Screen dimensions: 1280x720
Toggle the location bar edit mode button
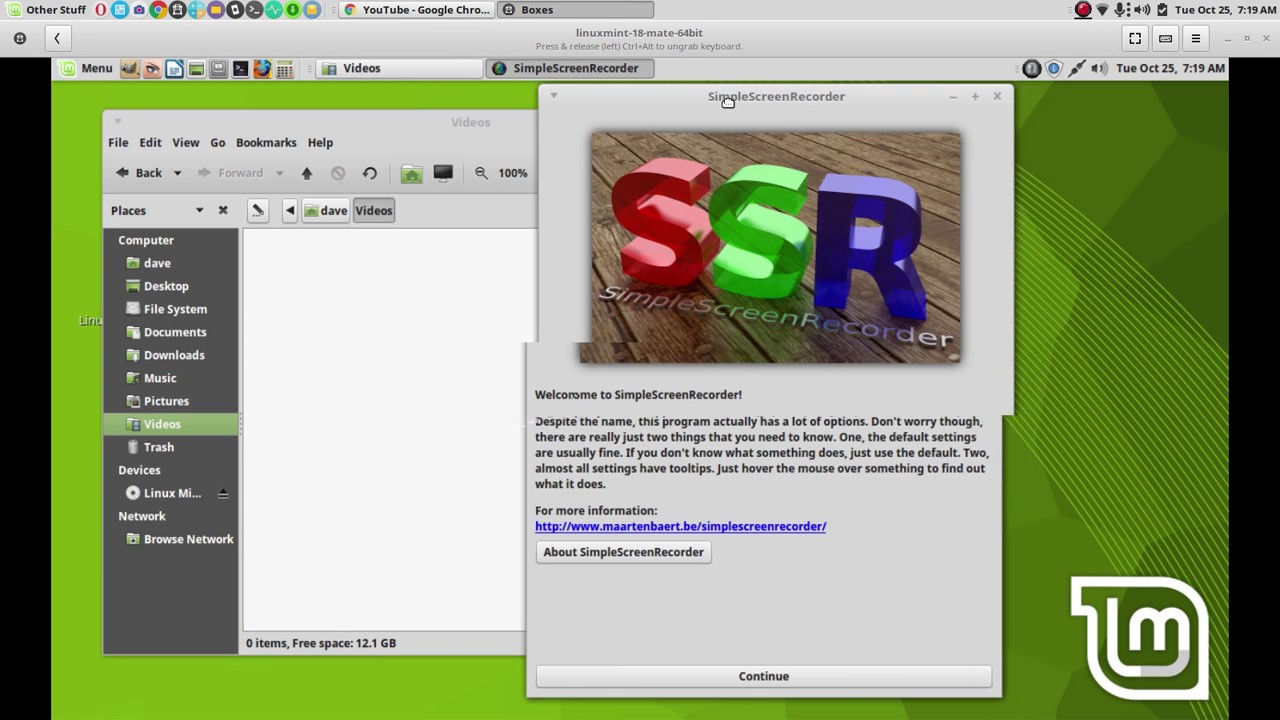(258, 210)
